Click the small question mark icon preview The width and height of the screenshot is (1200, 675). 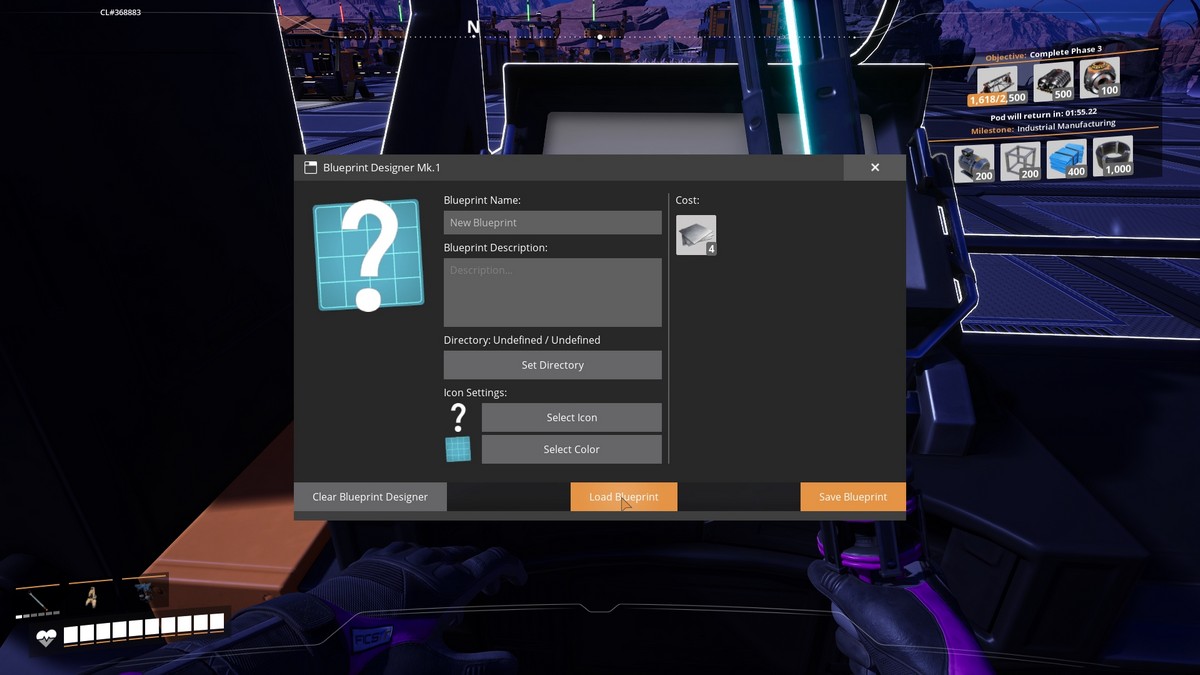coord(458,418)
